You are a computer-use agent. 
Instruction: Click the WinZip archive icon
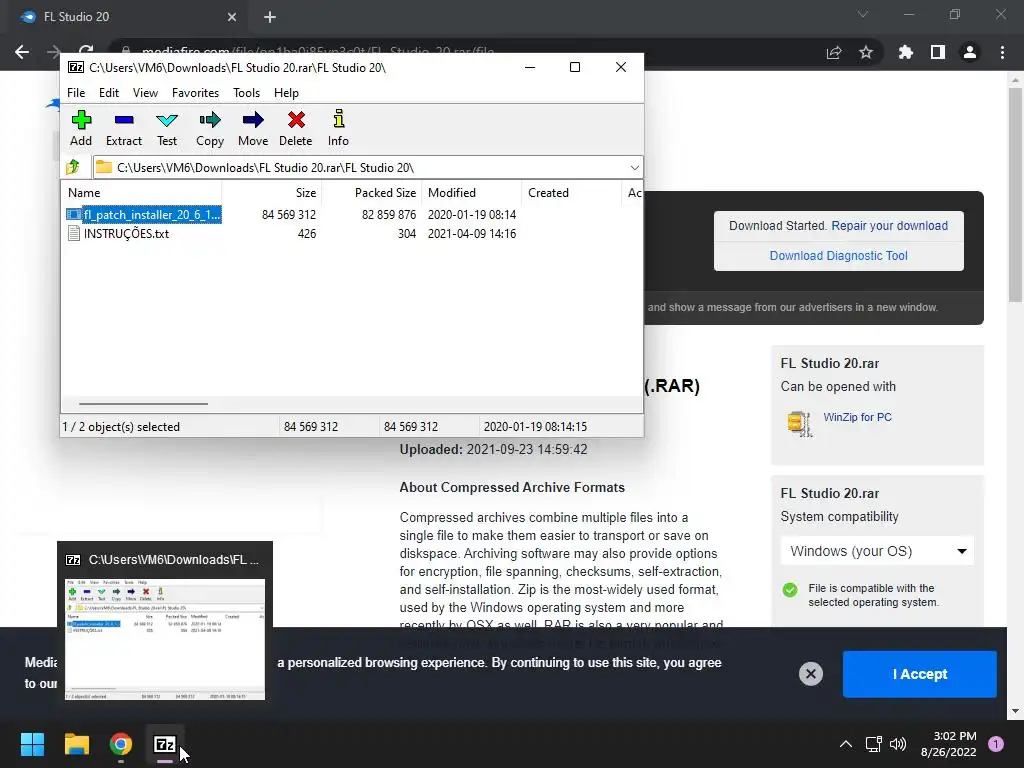799,424
